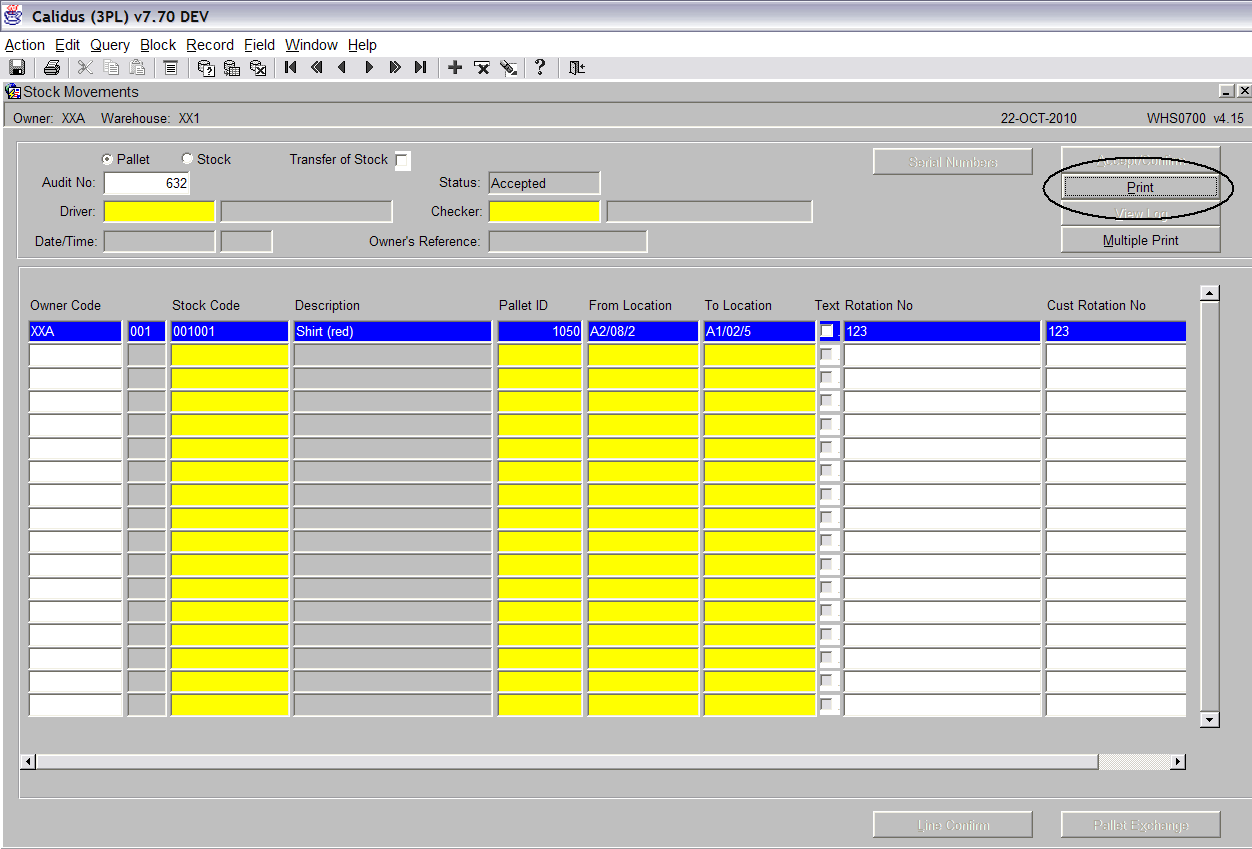Select the Pallet radio button
The image size is (1252, 849).
coord(107,159)
